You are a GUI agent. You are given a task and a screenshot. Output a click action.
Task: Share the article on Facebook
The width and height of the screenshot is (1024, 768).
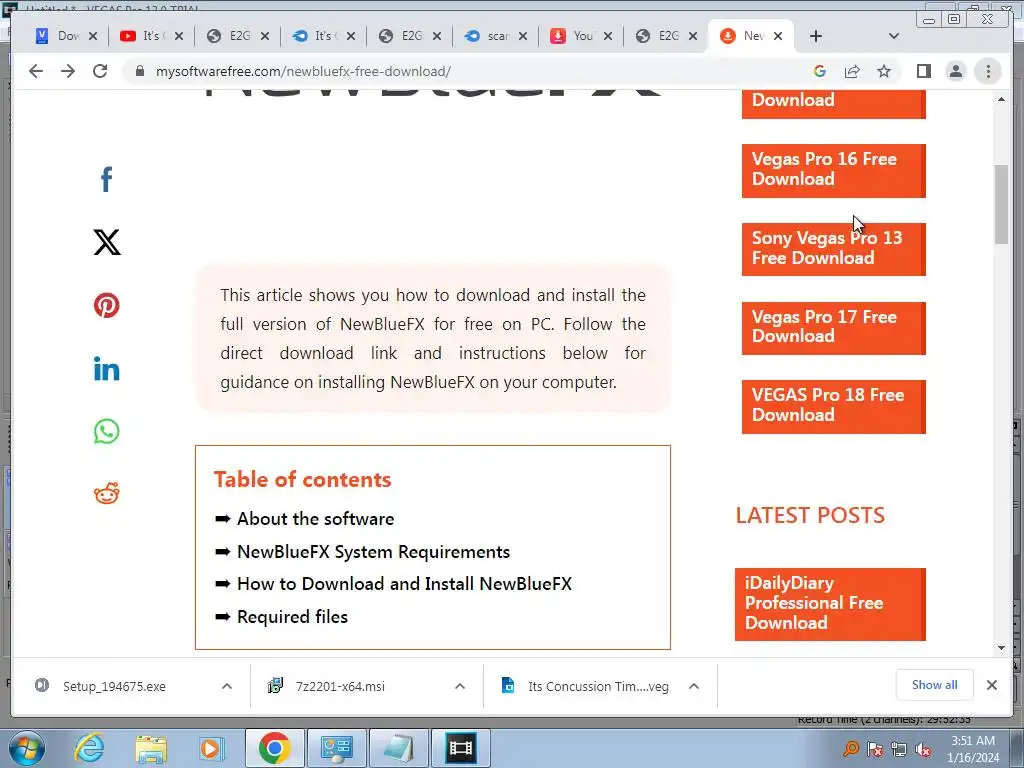tap(106, 179)
